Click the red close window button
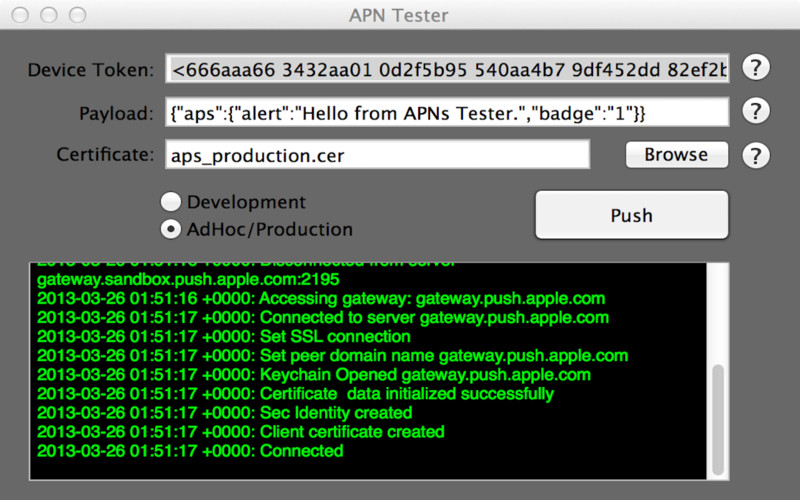Image resolution: width=800 pixels, height=500 pixels. 20,15
